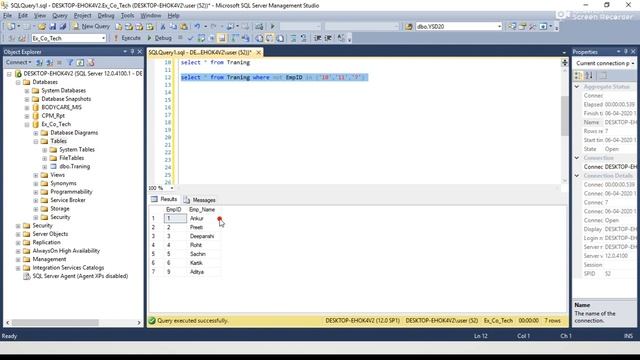Switch to the Messages tab
The image size is (640, 360).
coord(200,200)
